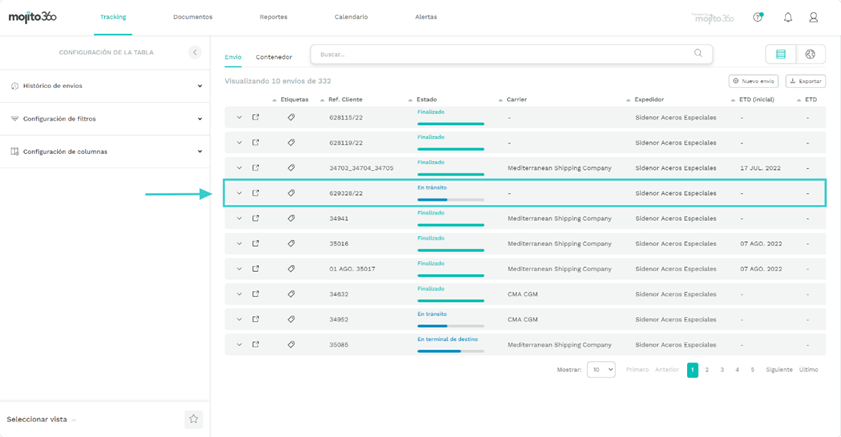Collapse the table configuration sidebar
Screen dimensions: 841x437
195,52
